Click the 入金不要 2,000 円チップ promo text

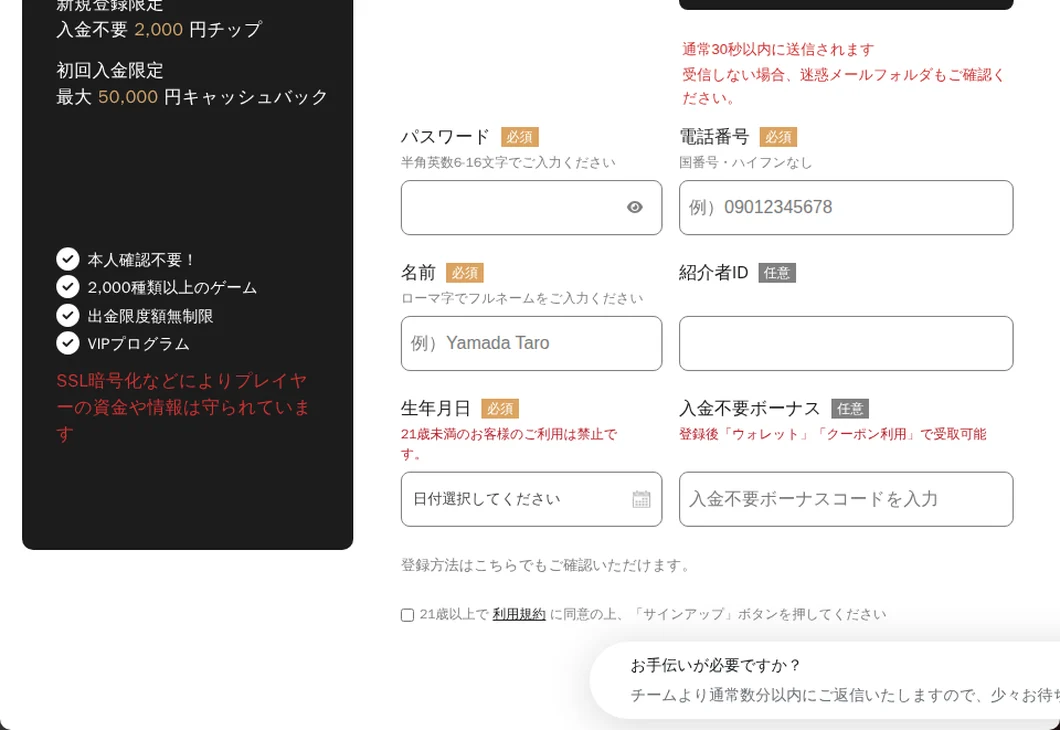click(x=159, y=30)
